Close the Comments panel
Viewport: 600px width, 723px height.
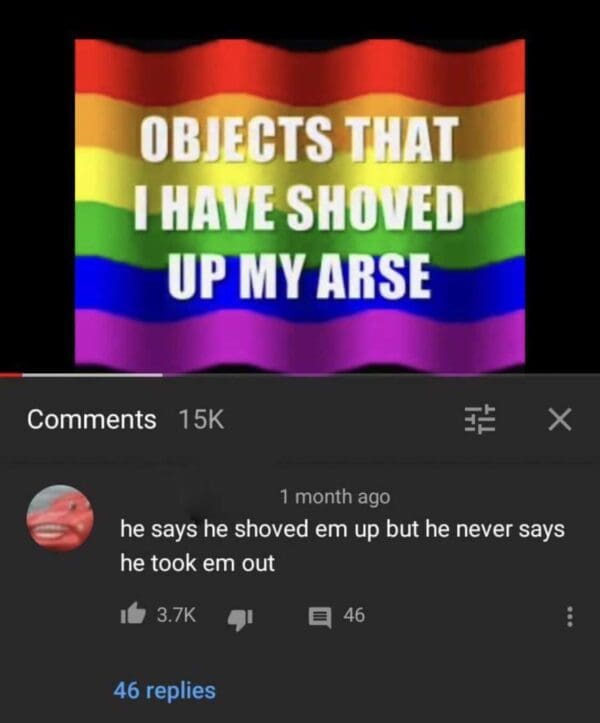click(560, 420)
